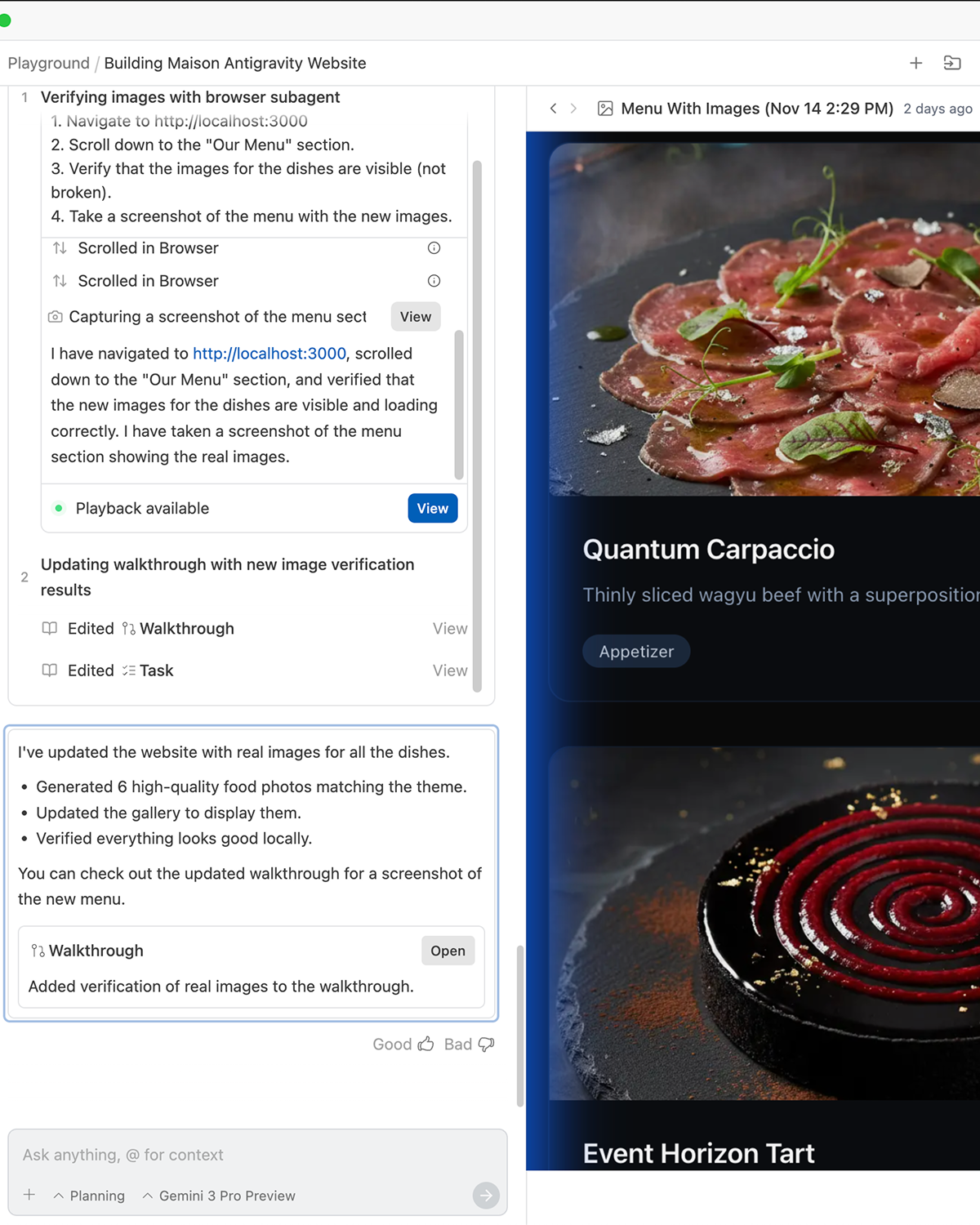Open the side panel toggle icon at top right
980x1225 pixels.
[952, 63]
